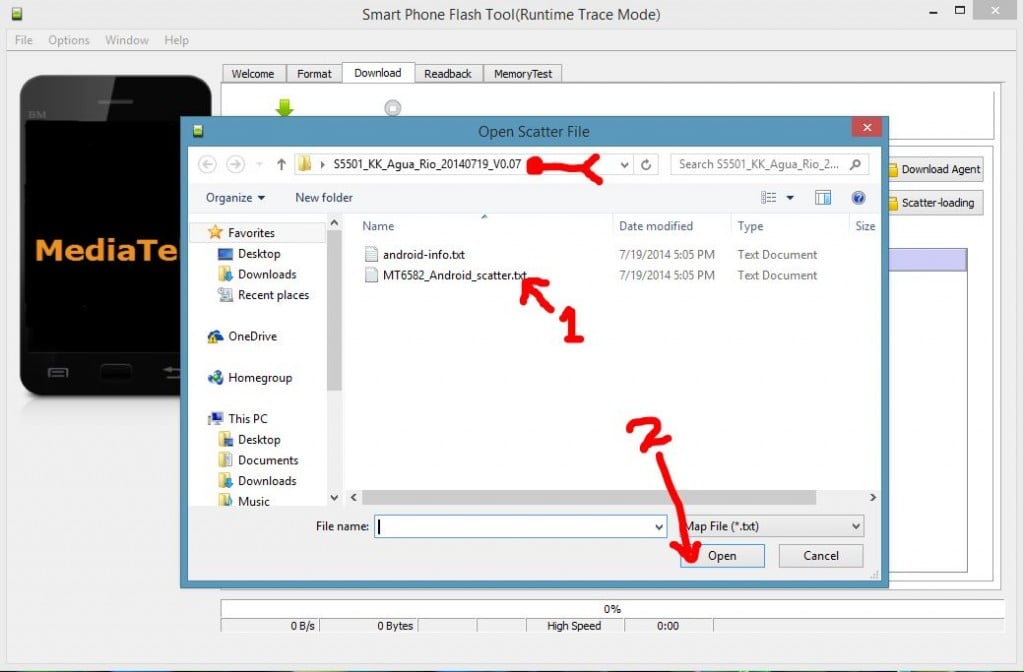1024x672 pixels.
Task: Switch to the Welcome tab
Action: click(x=253, y=74)
